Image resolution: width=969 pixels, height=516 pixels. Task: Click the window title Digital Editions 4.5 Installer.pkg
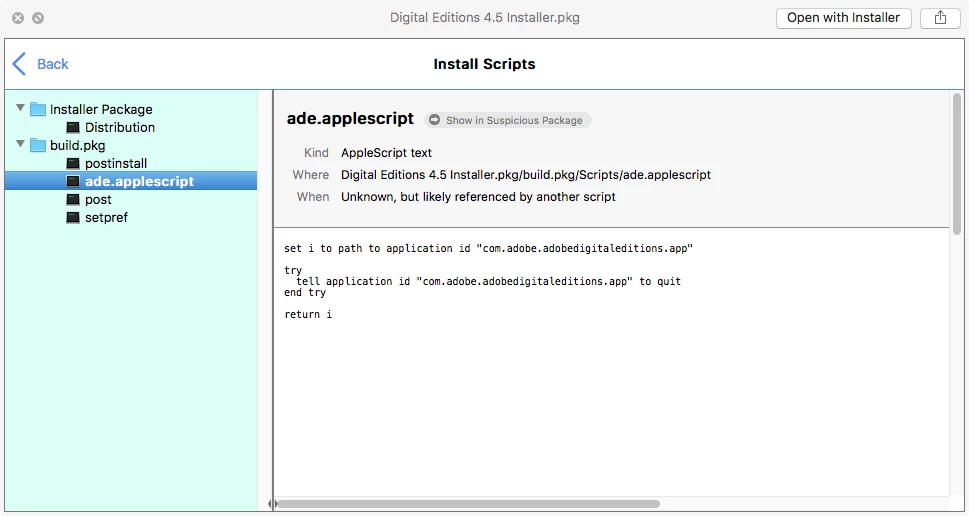484,18
